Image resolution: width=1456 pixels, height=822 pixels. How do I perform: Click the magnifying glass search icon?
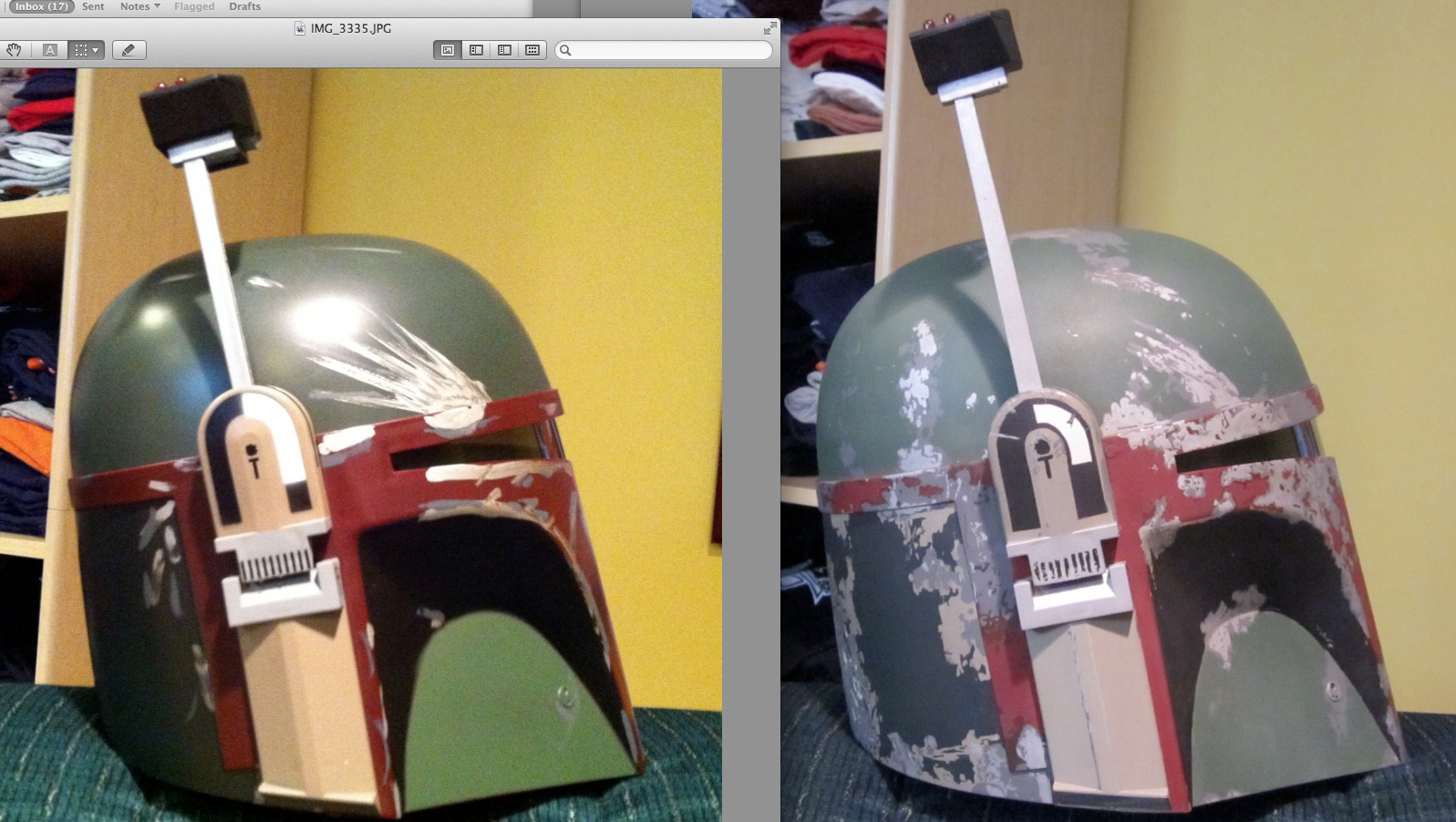click(x=565, y=50)
